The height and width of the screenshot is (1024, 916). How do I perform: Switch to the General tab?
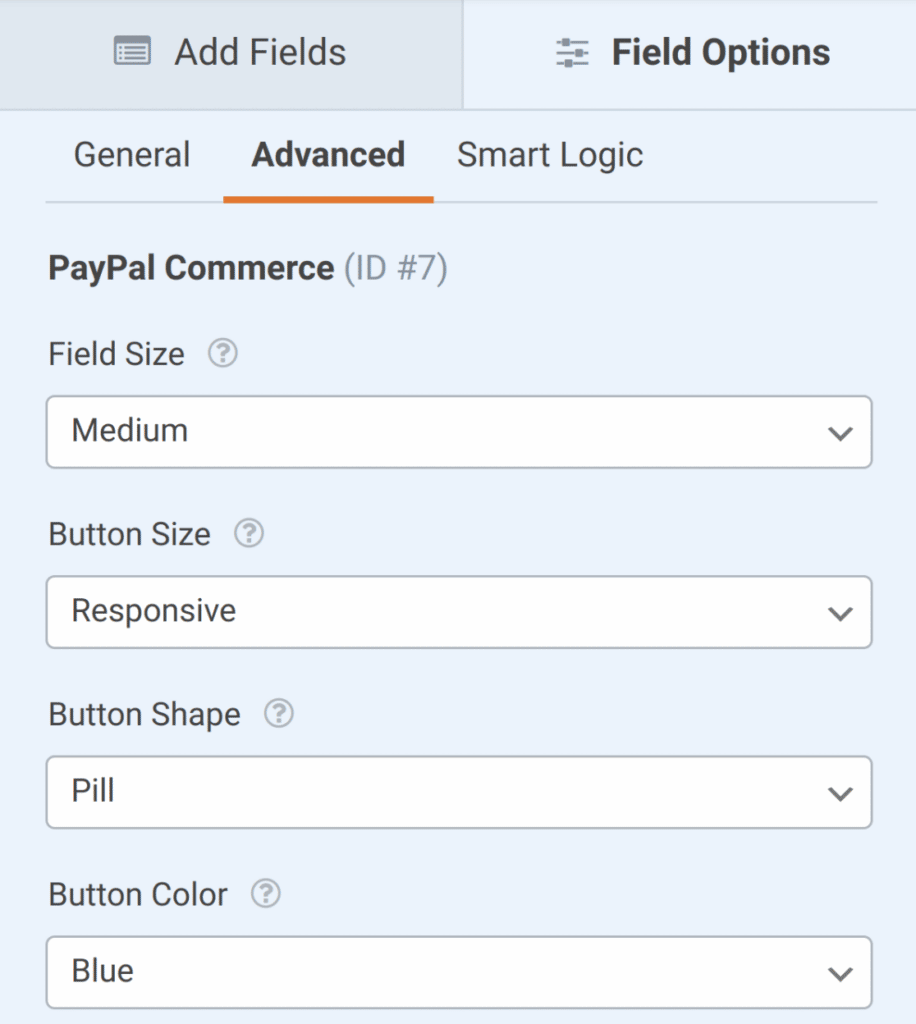pos(132,155)
